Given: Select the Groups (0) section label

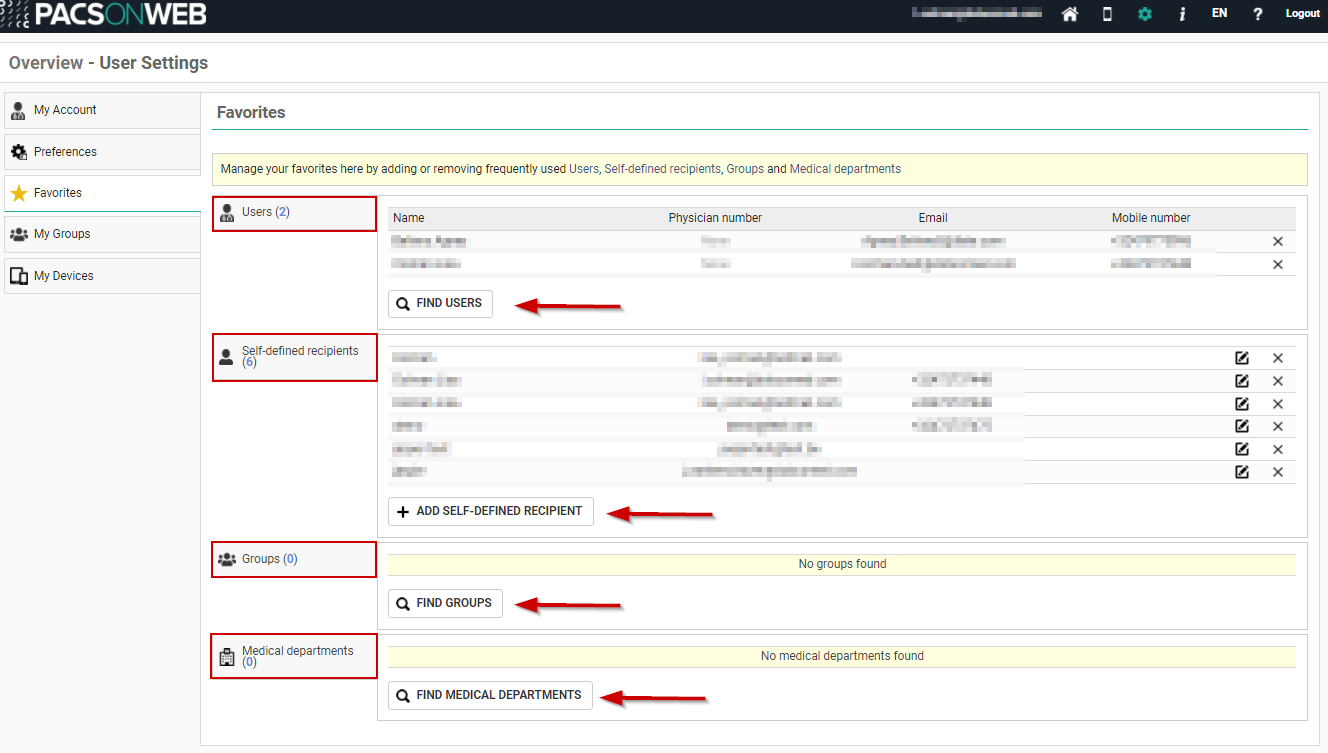Looking at the screenshot, I should point(294,559).
